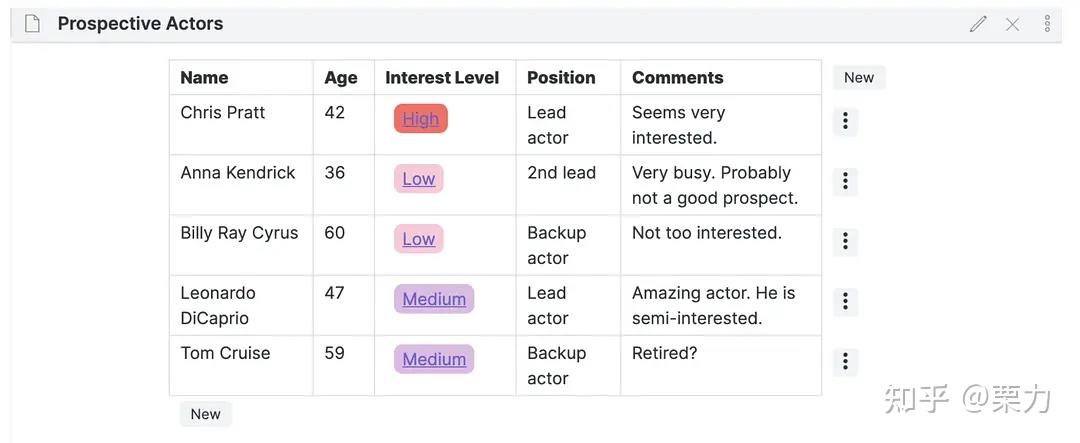Open Leonardo DiCaprio's Medium interest link

click(x=434, y=299)
